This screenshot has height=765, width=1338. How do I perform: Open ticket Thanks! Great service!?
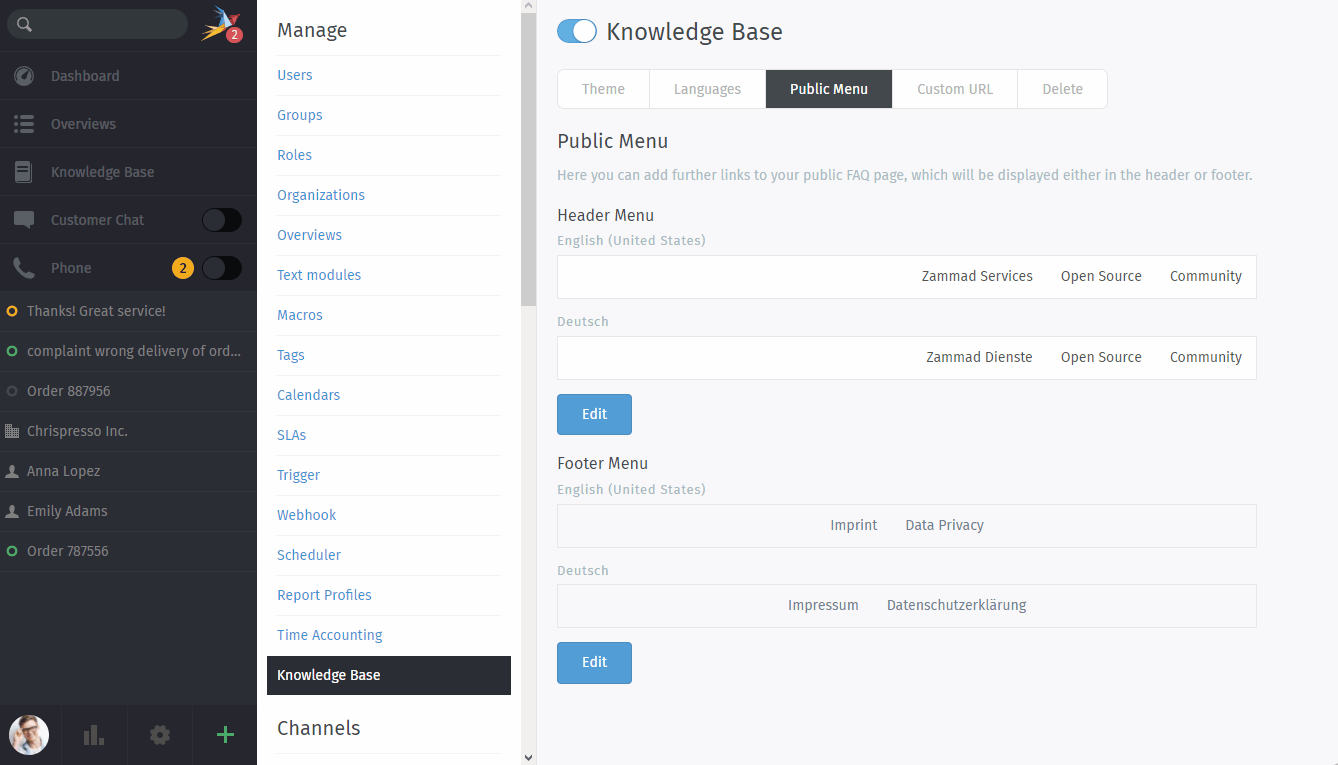pyautogui.click(x=128, y=311)
